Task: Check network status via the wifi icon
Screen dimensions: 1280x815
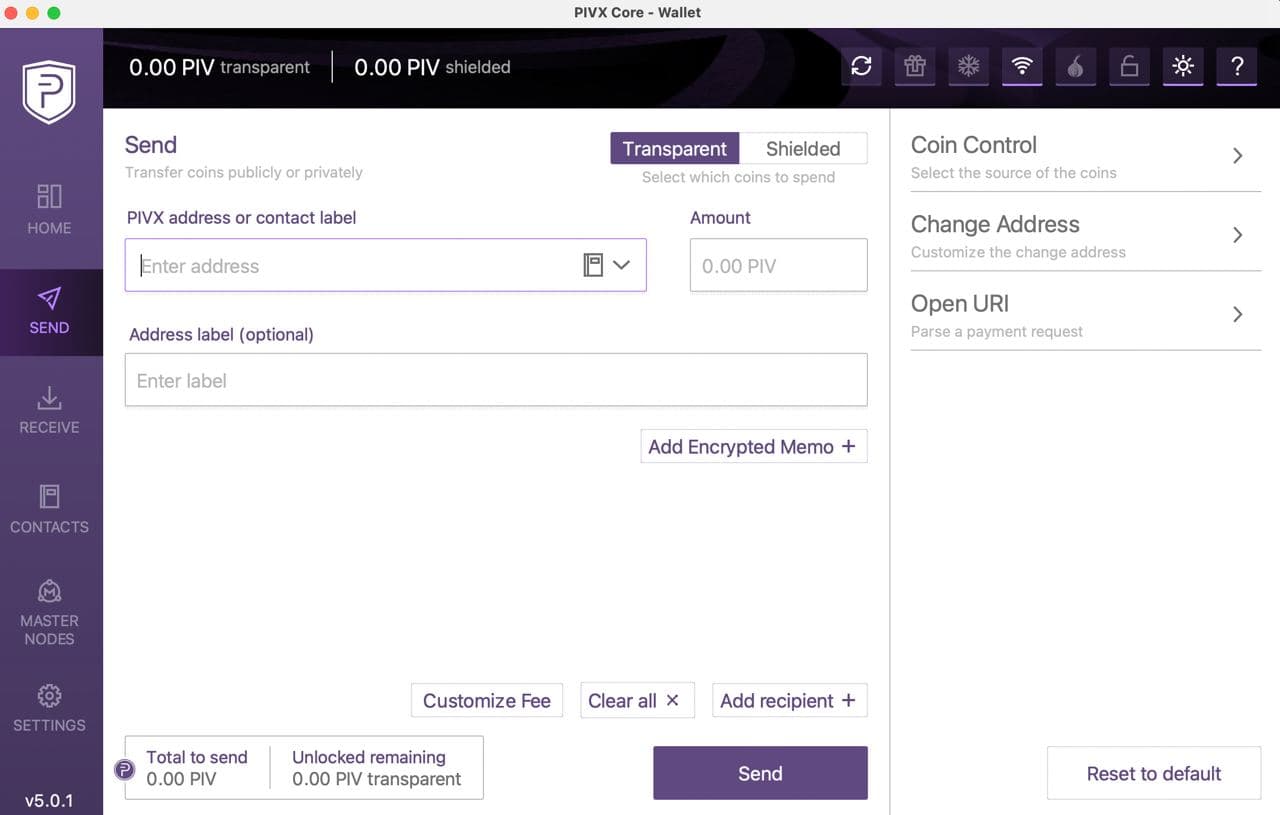Action: 1022,67
